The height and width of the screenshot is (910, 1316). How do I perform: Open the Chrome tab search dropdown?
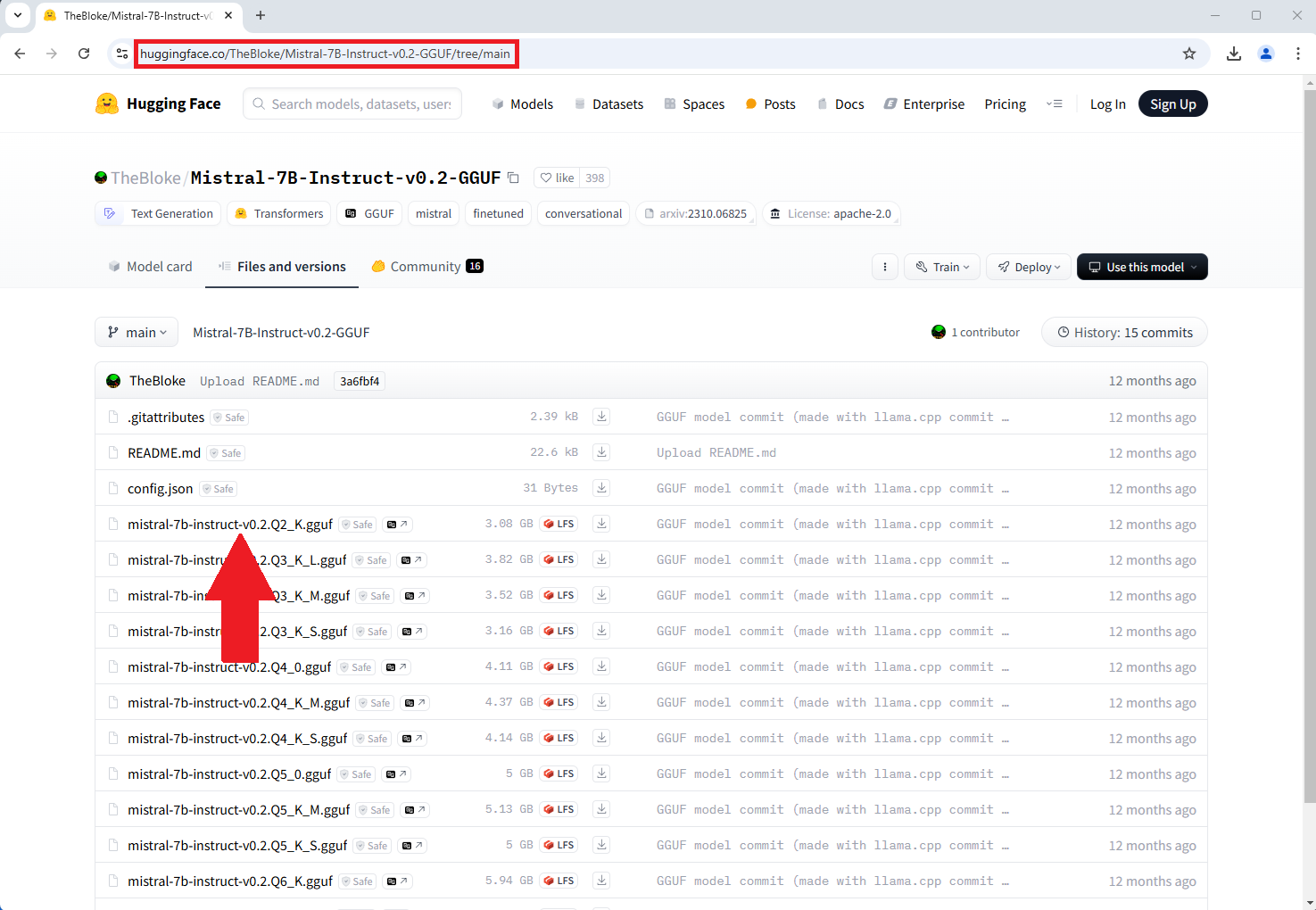pyautogui.click(x=18, y=15)
